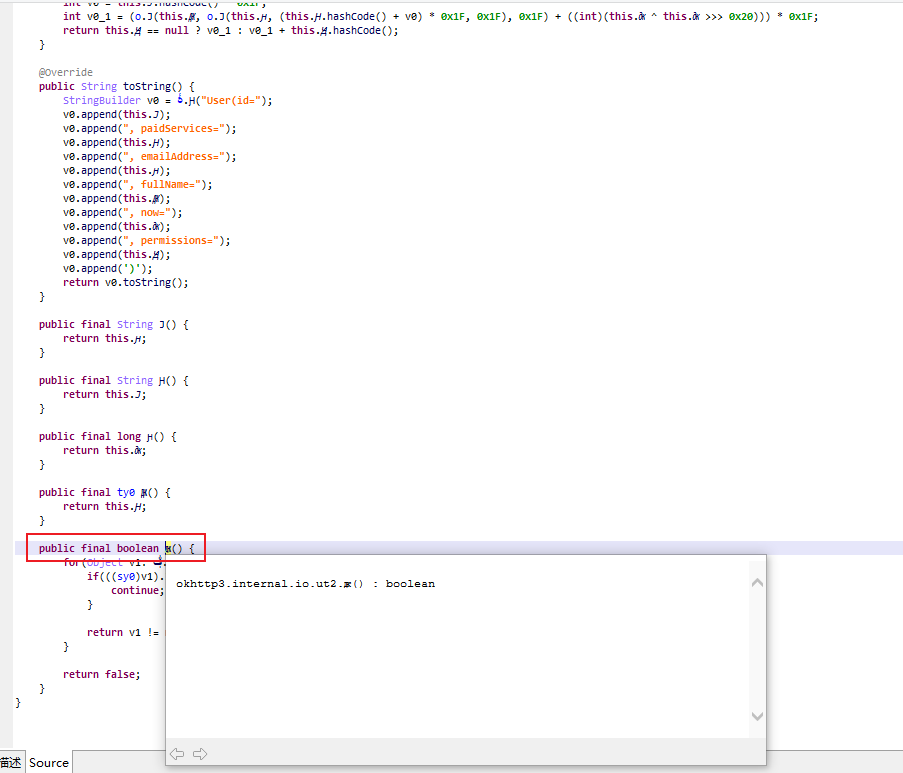Click the ty0 return type
The image size is (903, 773).
127,493
